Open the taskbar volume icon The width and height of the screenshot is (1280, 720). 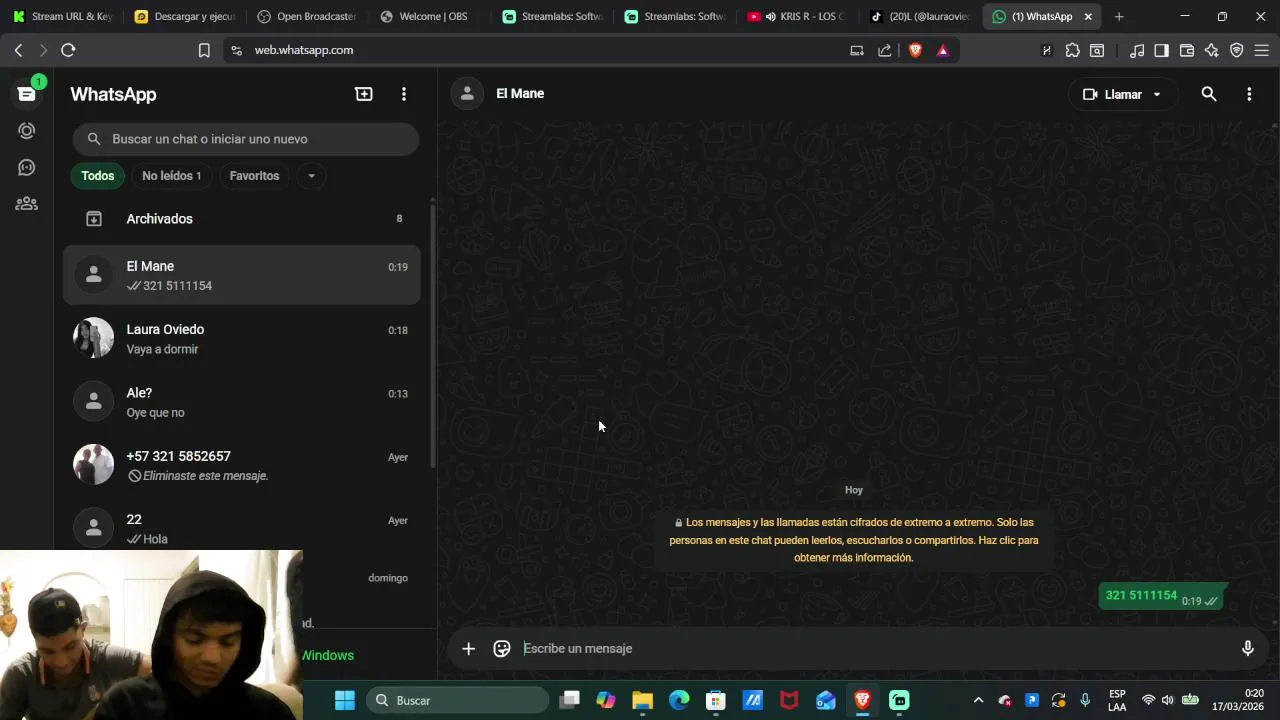coord(1167,700)
